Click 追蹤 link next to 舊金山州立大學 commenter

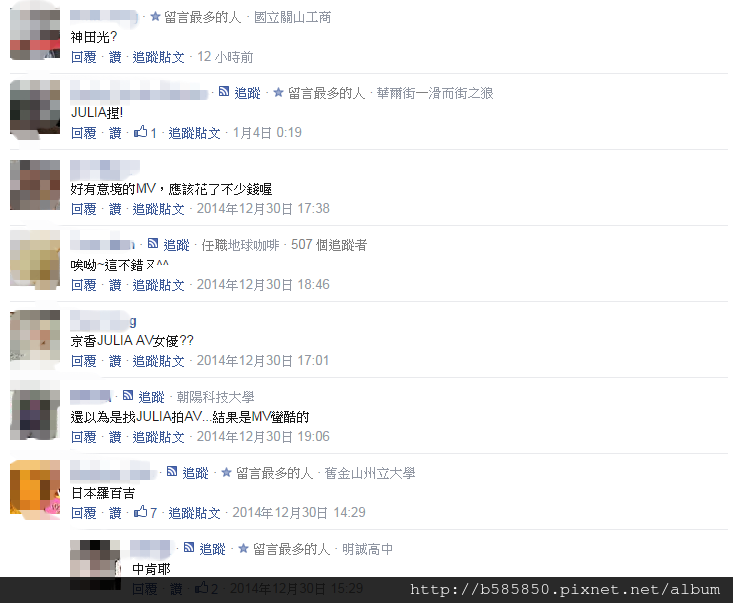(x=195, y=473)
